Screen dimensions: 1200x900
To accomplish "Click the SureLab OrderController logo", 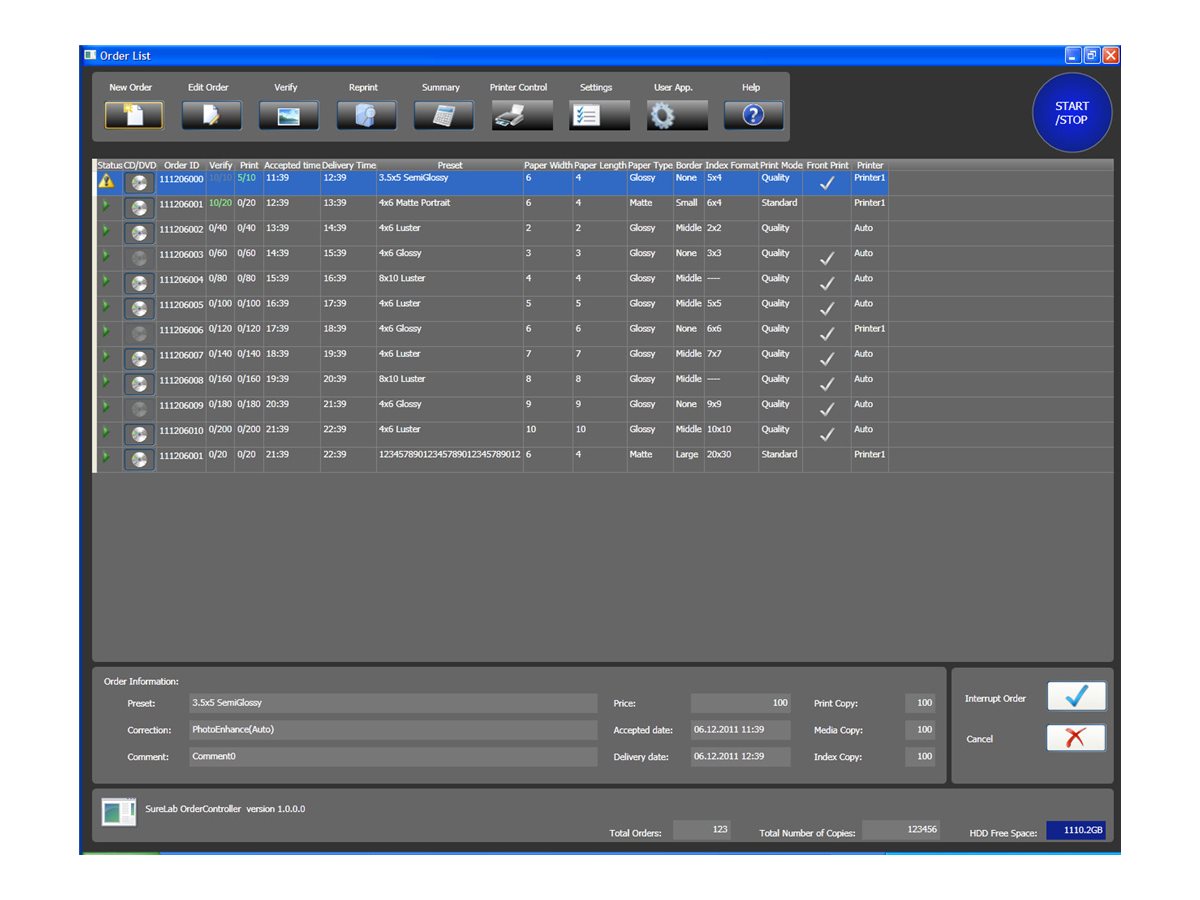I will [x=120, y=813].
